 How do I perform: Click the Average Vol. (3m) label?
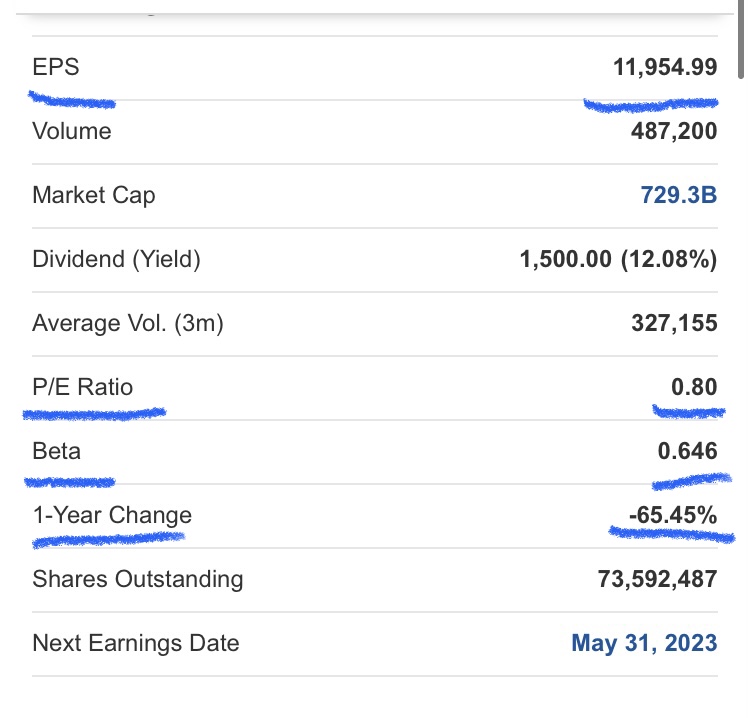[128, 323]
